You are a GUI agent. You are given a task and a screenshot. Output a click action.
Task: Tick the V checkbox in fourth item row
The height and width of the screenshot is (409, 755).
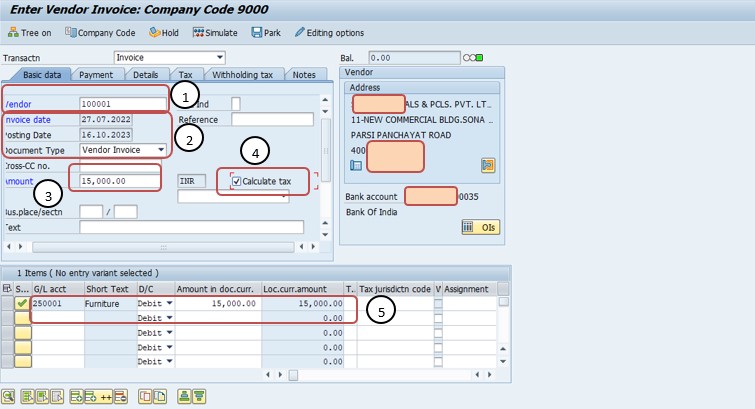click(x=438, y=347)
